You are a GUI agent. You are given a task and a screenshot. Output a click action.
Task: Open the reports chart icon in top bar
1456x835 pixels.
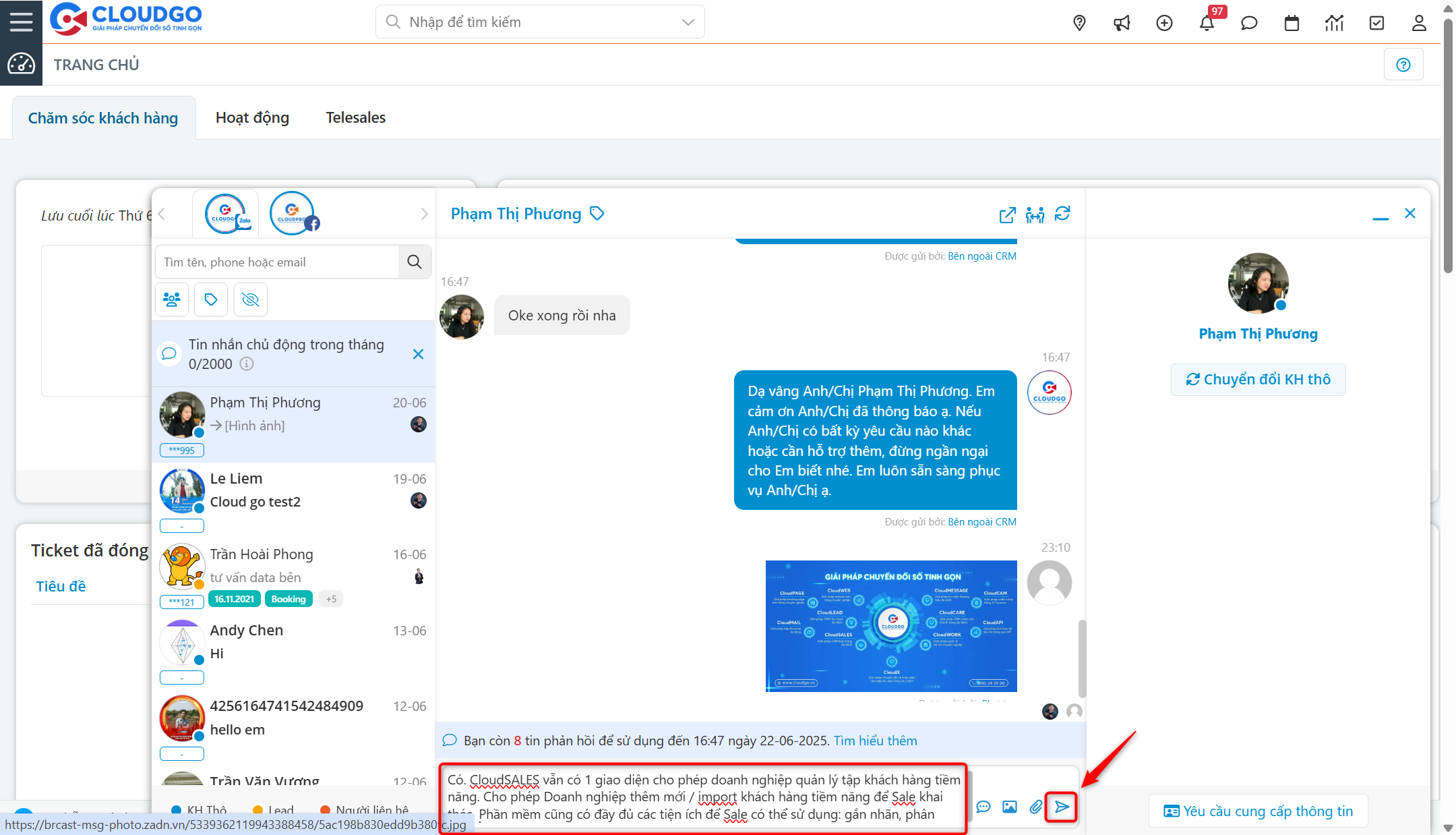point(1334,22)
